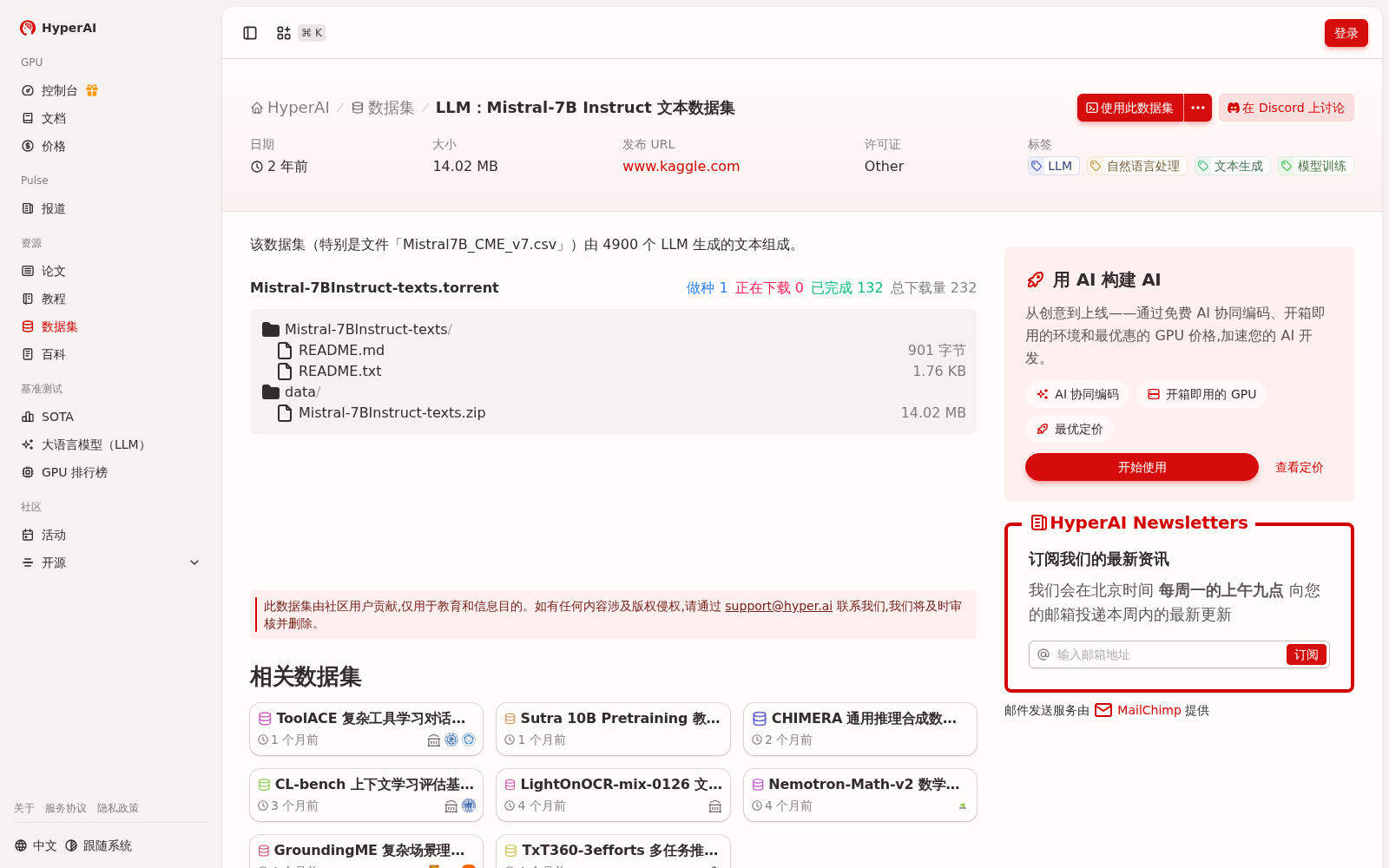
Task: Open the GroundingME 复杂场景理 dataset card
Action: click(x=366, y=852)
